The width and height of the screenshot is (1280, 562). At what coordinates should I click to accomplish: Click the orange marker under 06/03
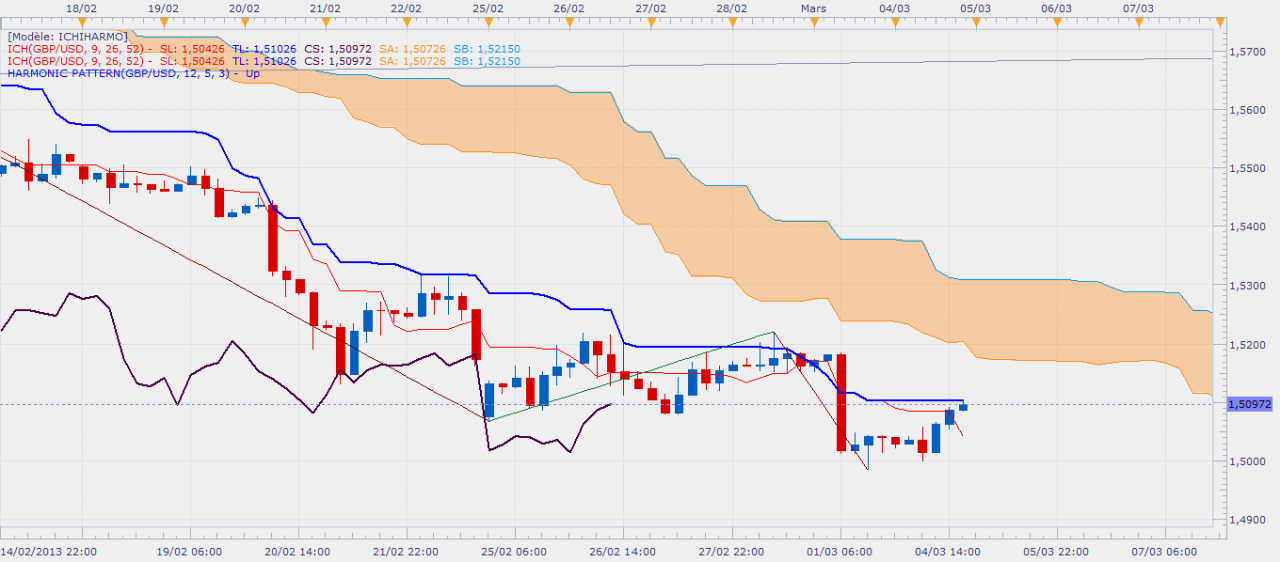coord(1056,20)
